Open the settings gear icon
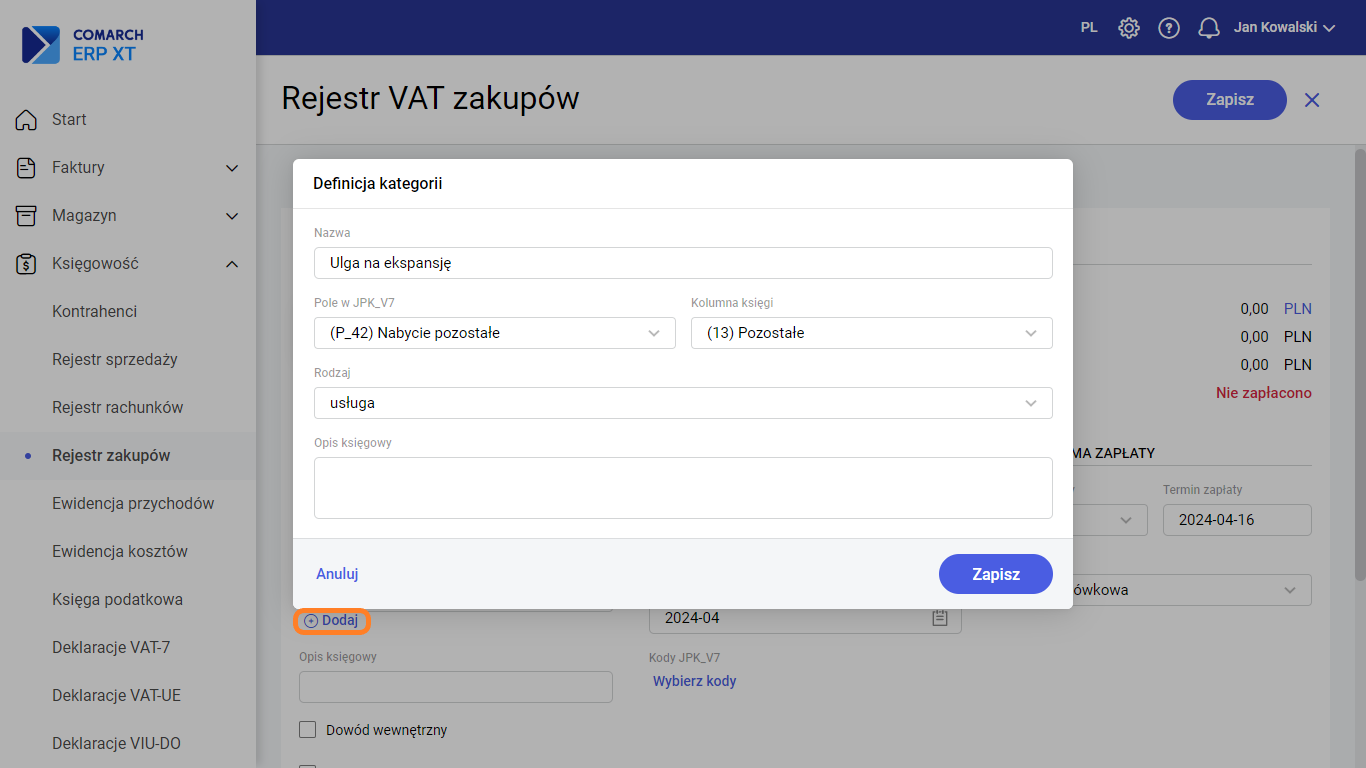 pos(1129,28)
